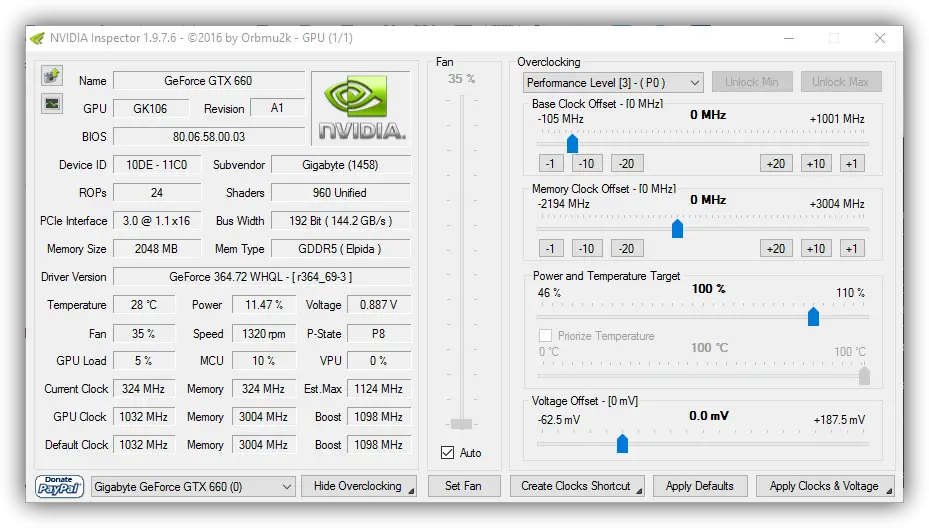Click the NVIDIA logo image

(361, 108)
